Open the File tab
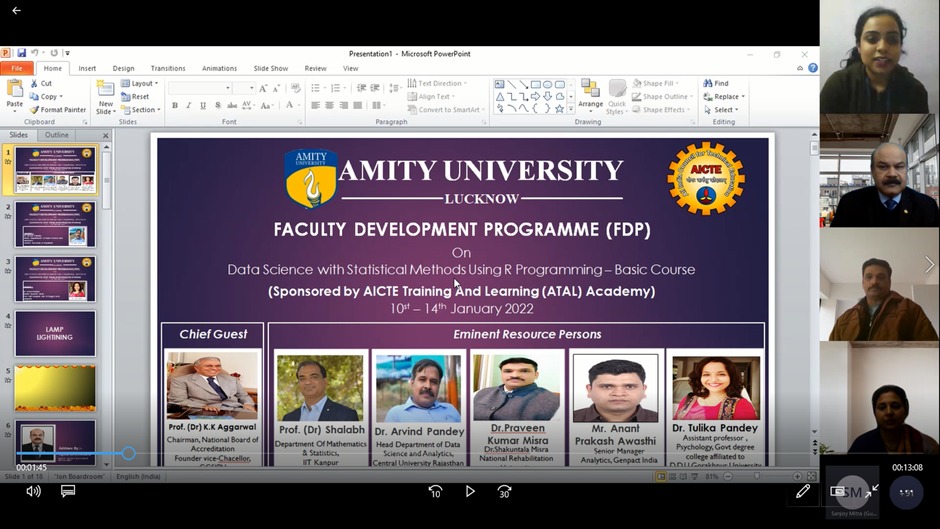The width and height of the screenshot is (940, 529). (17, 68)
